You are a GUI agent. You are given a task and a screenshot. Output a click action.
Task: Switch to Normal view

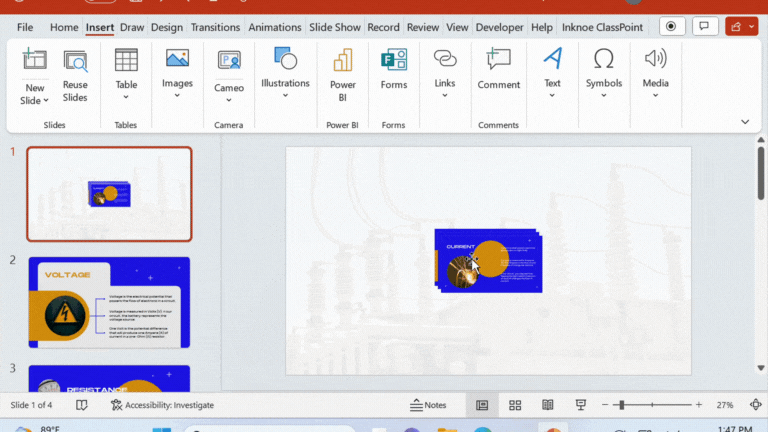click(x=482, y=405)
